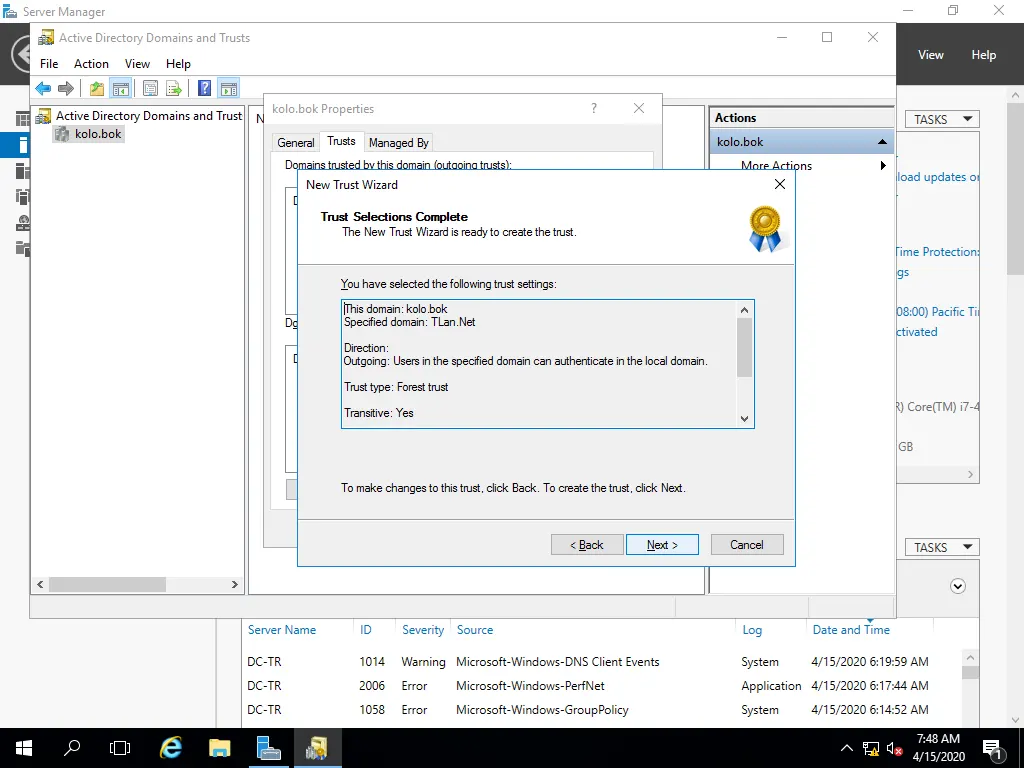Open DNS icon in Server Manager sidebar
The image size is (1024, 768).
click(x=22, y=223)
